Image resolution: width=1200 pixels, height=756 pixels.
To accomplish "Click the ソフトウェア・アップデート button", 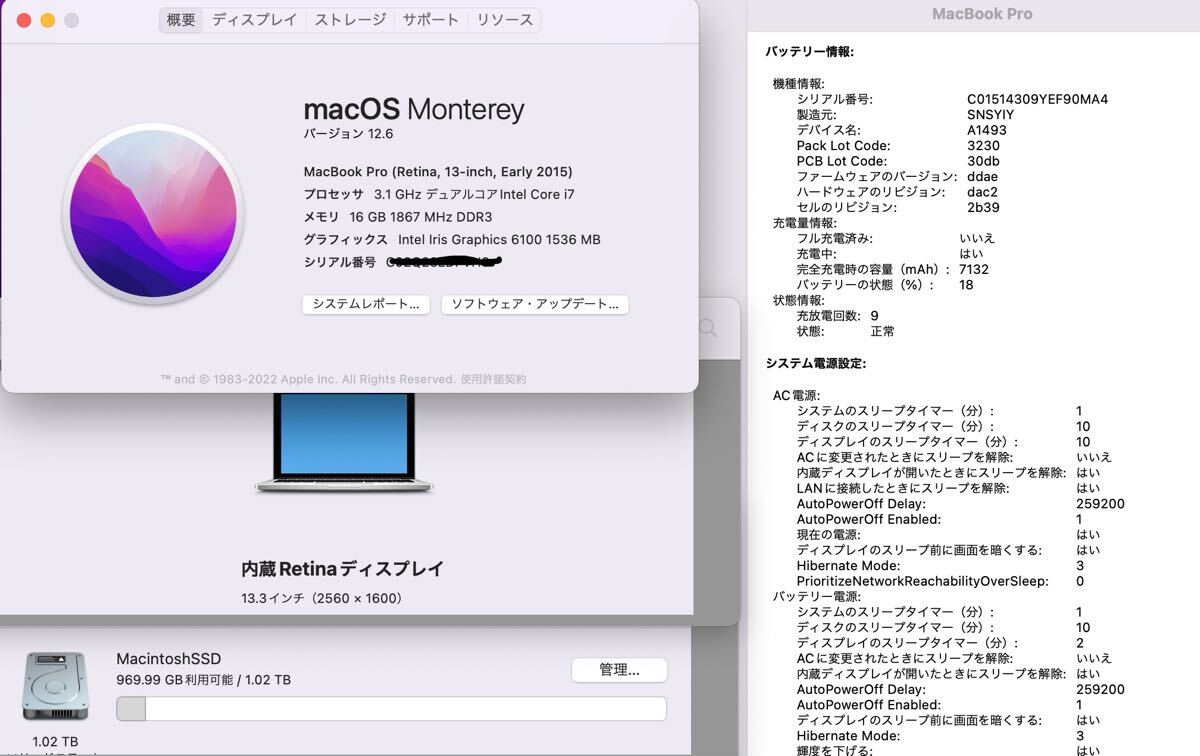I will point(535,304).
